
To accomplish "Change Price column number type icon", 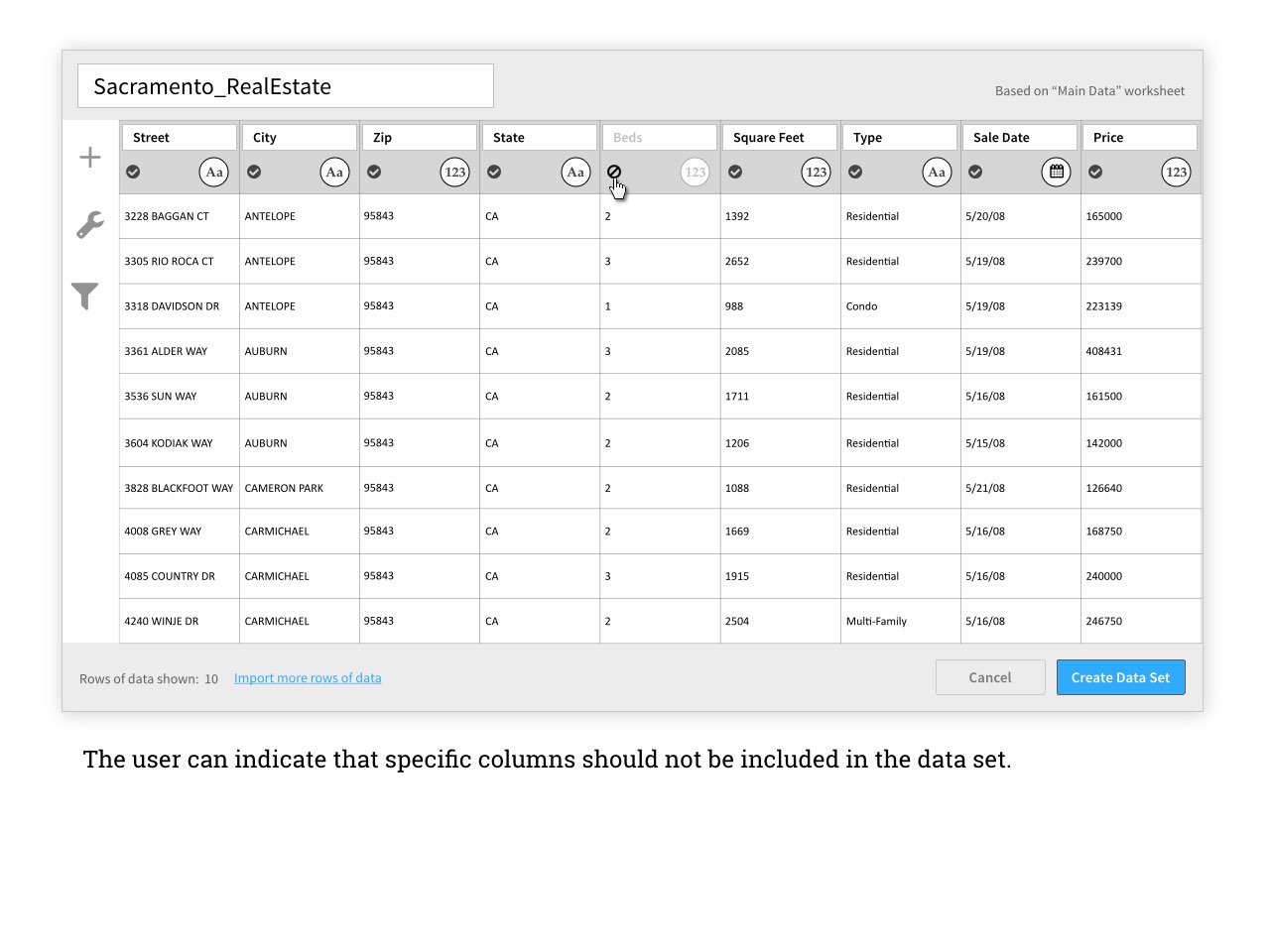I will (1177, 173).
